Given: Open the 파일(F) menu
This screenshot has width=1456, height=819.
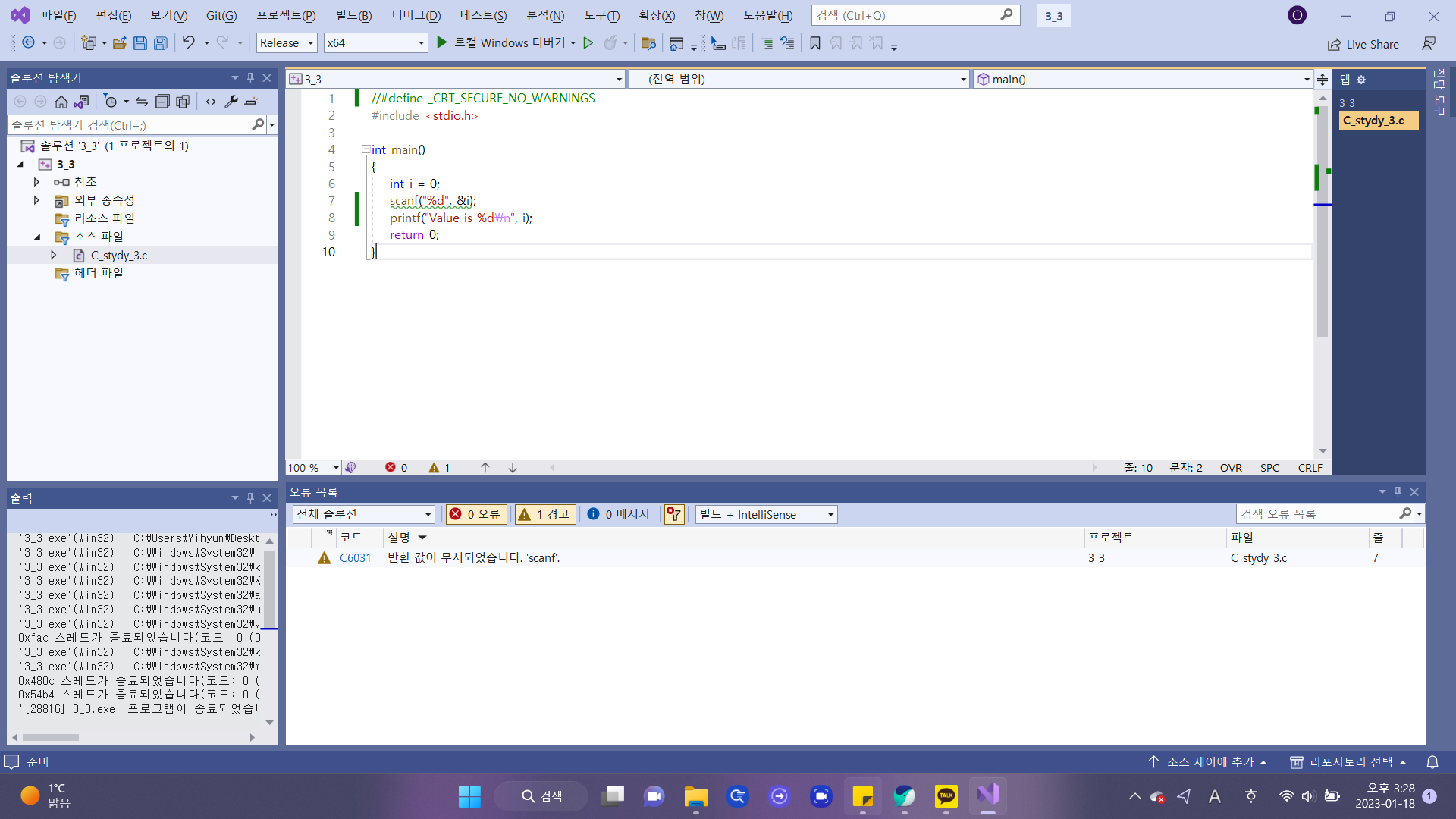Looking at the screenshot, I should point(58,15).
